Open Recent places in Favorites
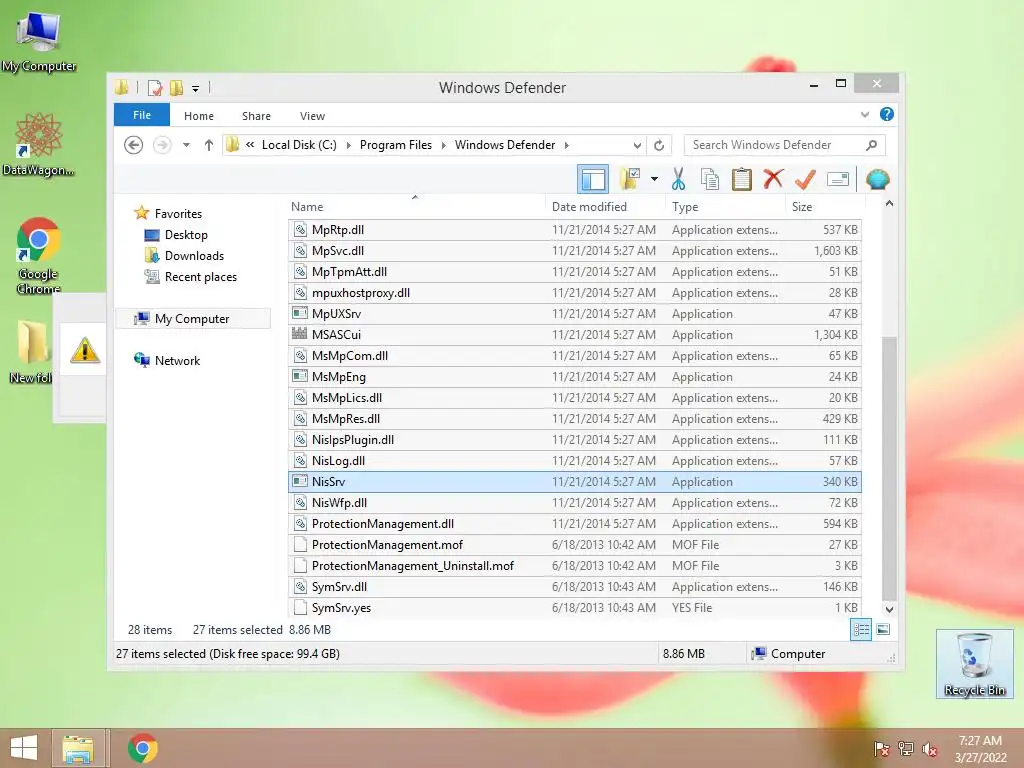The width and height of the screenshot is (1024, 768). 200,277
